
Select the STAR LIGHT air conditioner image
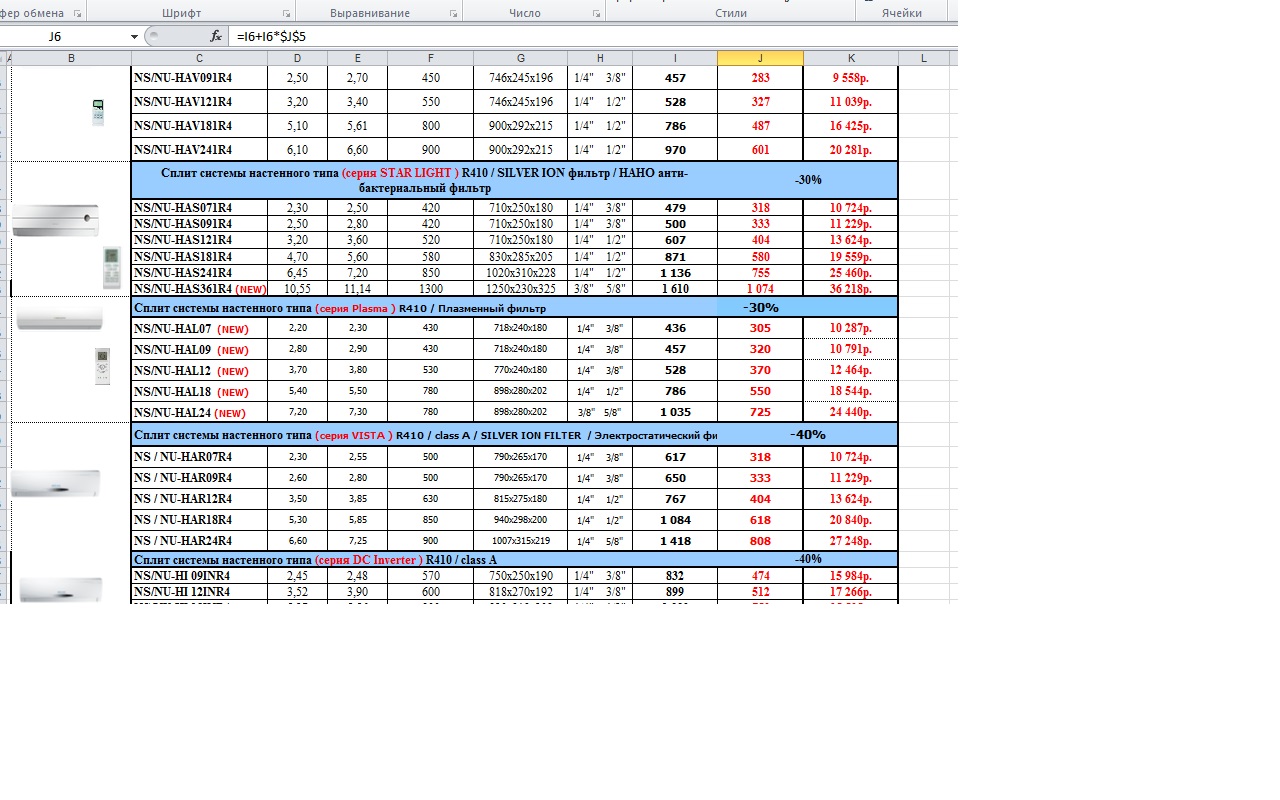[56, 220]
